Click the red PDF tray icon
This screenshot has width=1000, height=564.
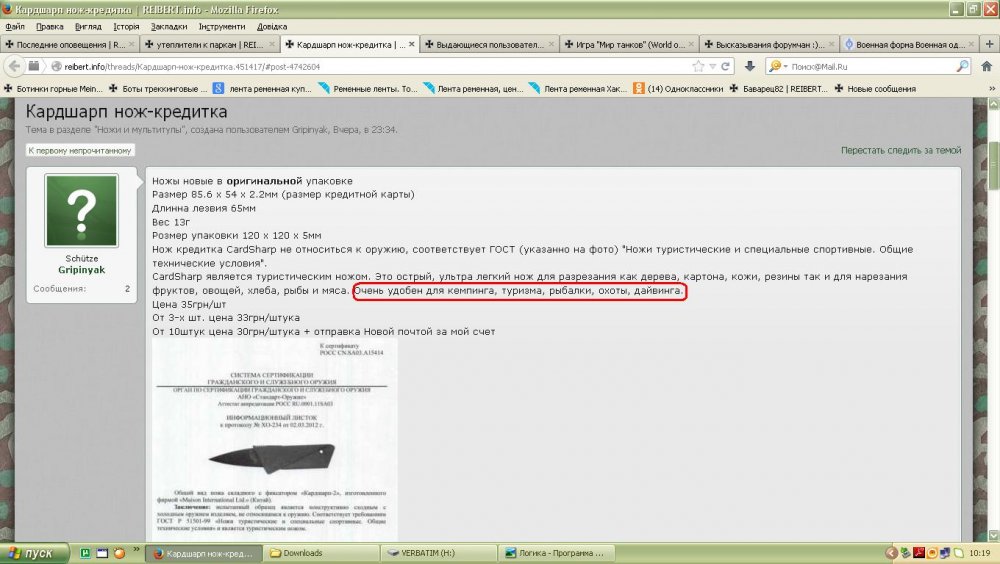pyautogui.click(x=918, y=553)
